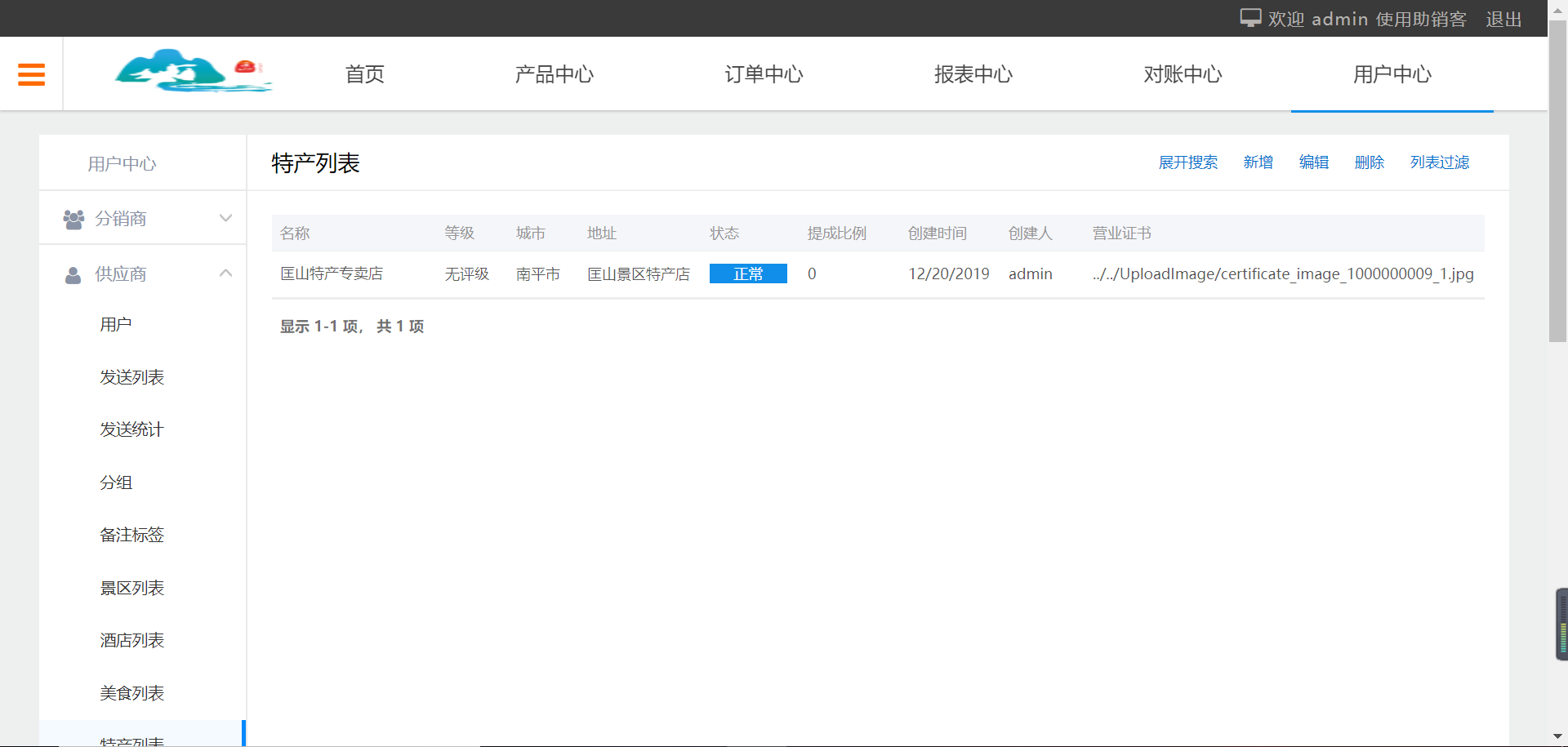Switch to the 产品中心 tab

555,74
